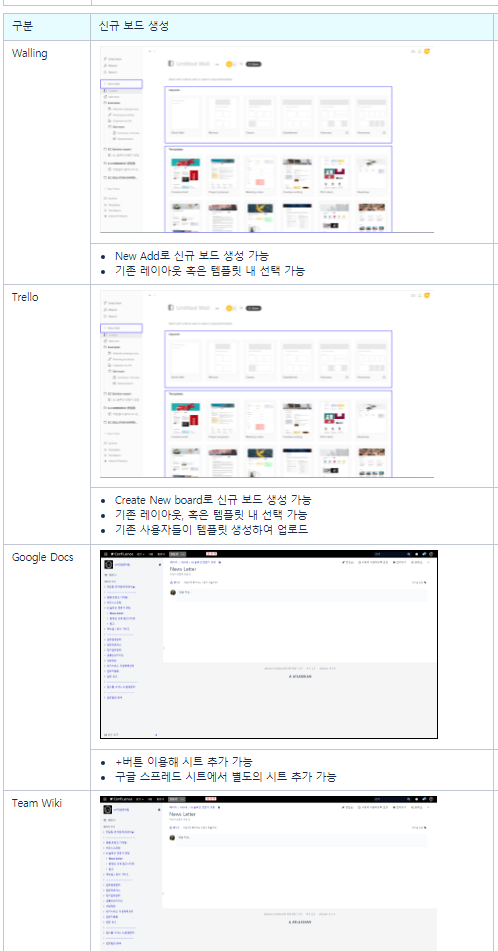This screenshot has height=951, width=498.
Task: Select text 'New Add로 신규 보드 생성 가능'
Action: point(192,255)
